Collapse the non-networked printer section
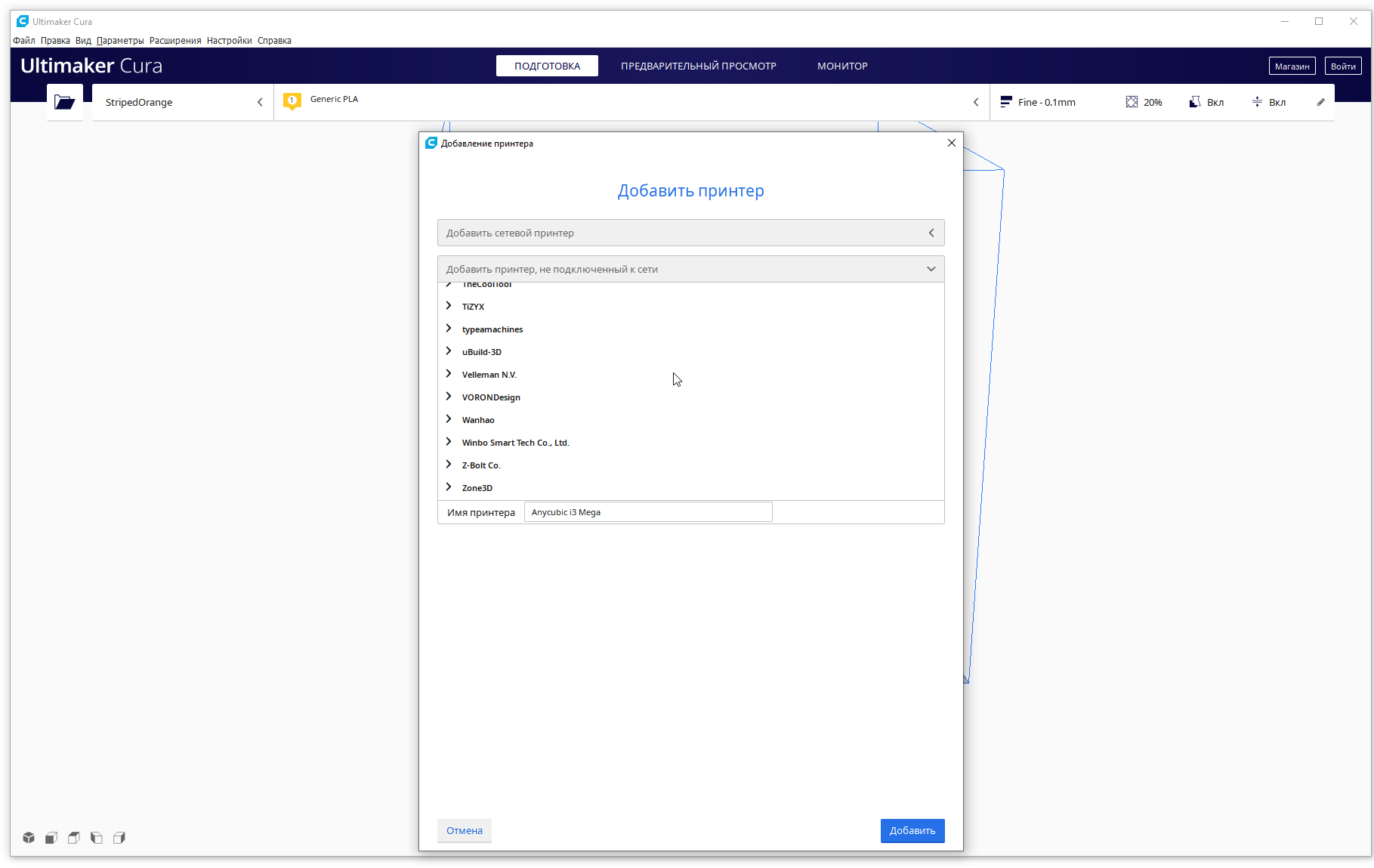1374x868 pixels. click(691, 269)
